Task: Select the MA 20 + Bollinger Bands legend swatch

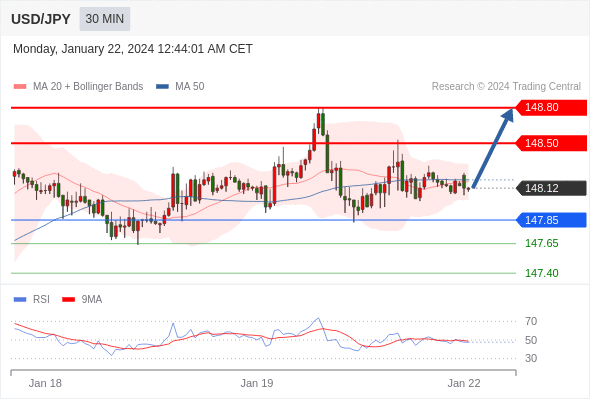Action: click(x=20, y=87)
